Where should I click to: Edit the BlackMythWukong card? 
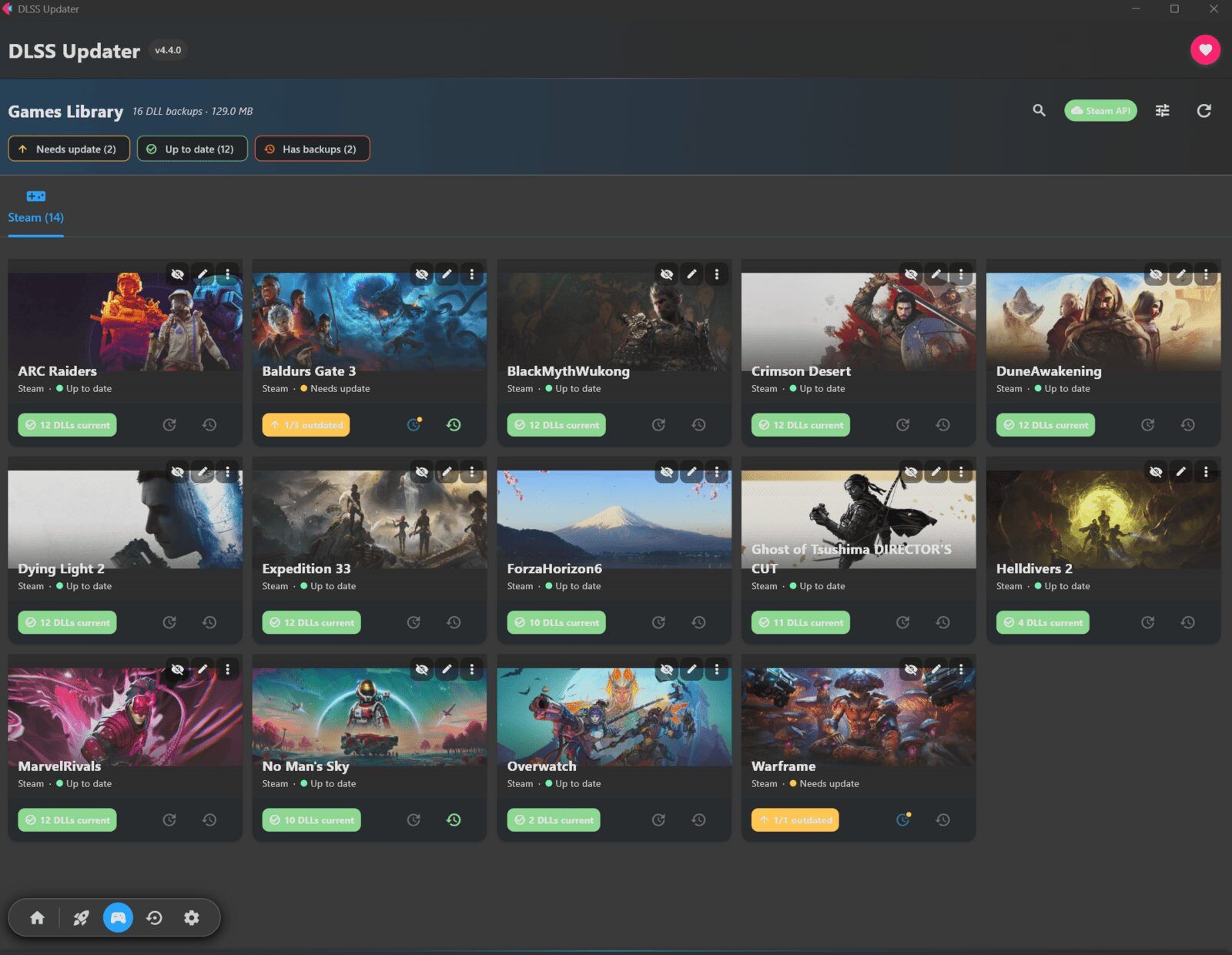point(691,273)
